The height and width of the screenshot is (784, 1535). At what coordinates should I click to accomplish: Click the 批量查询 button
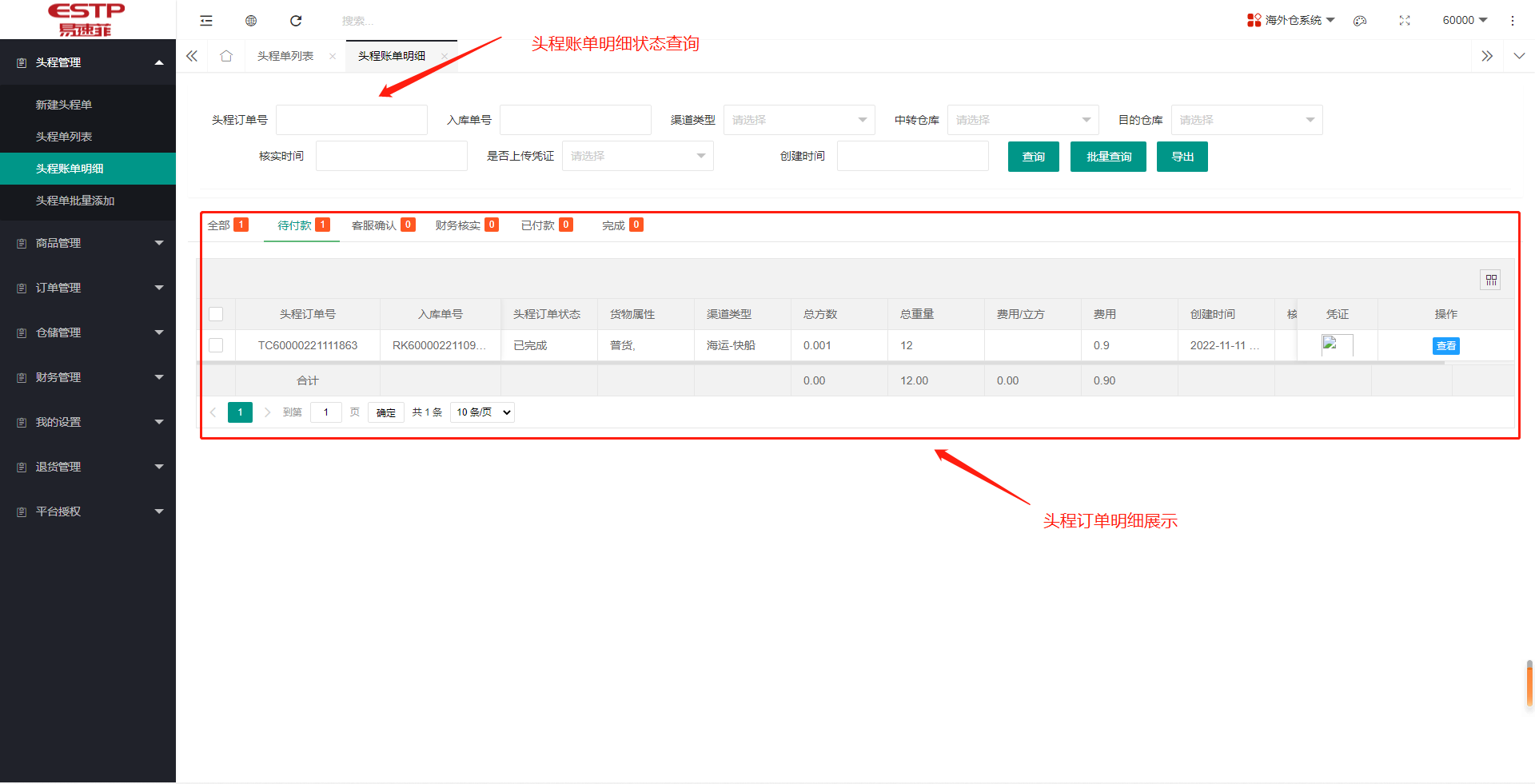point(1108,157)
